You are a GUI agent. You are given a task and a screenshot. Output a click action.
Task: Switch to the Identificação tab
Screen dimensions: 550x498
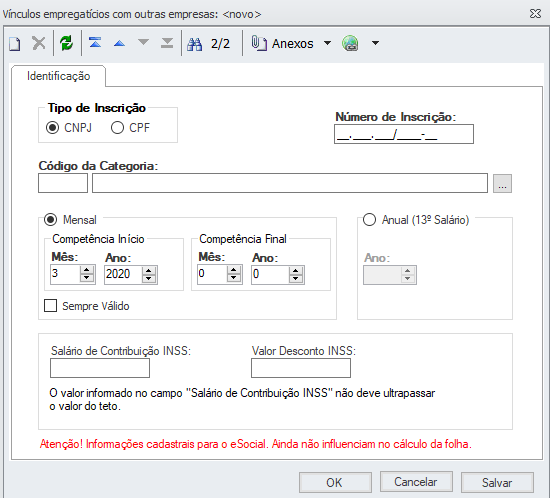pyautogui.click(x=59, y=76)
